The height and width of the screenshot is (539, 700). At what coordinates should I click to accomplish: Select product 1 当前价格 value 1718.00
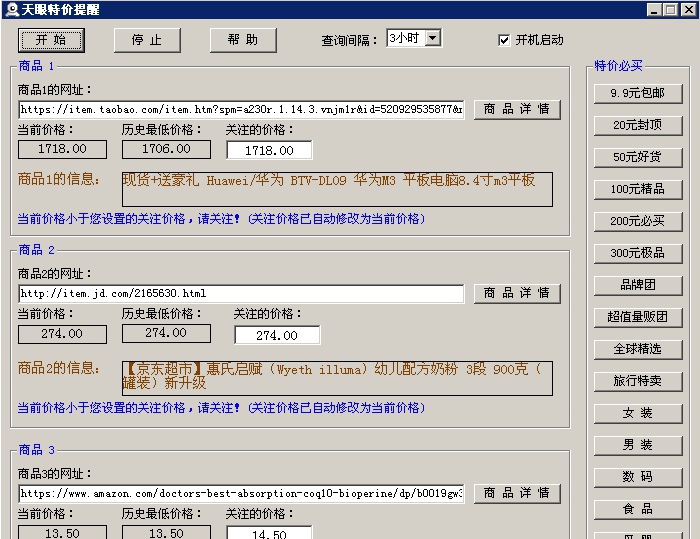pyautogui.click(x=62, y=149)
